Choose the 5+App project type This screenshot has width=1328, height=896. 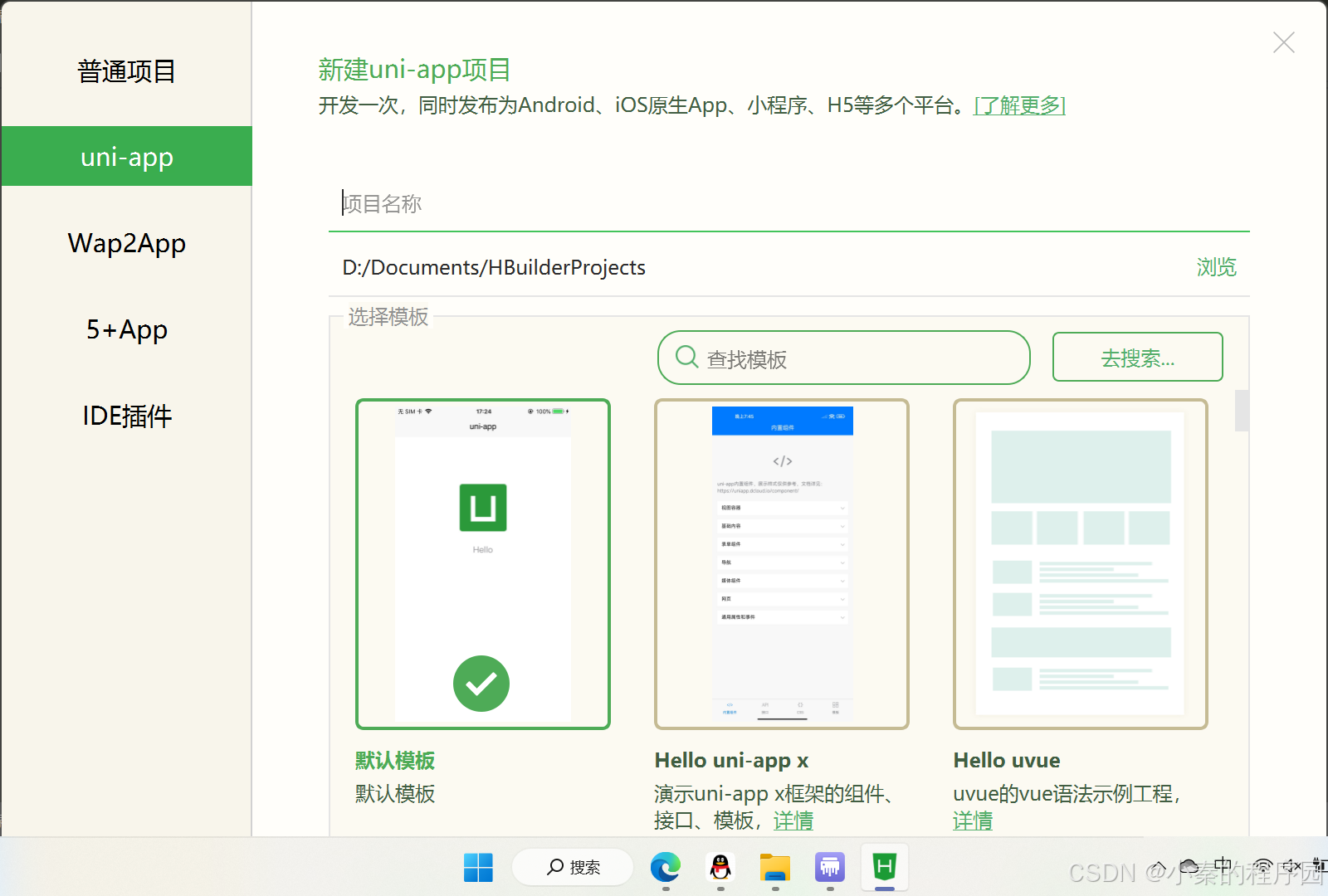(126, 329)
